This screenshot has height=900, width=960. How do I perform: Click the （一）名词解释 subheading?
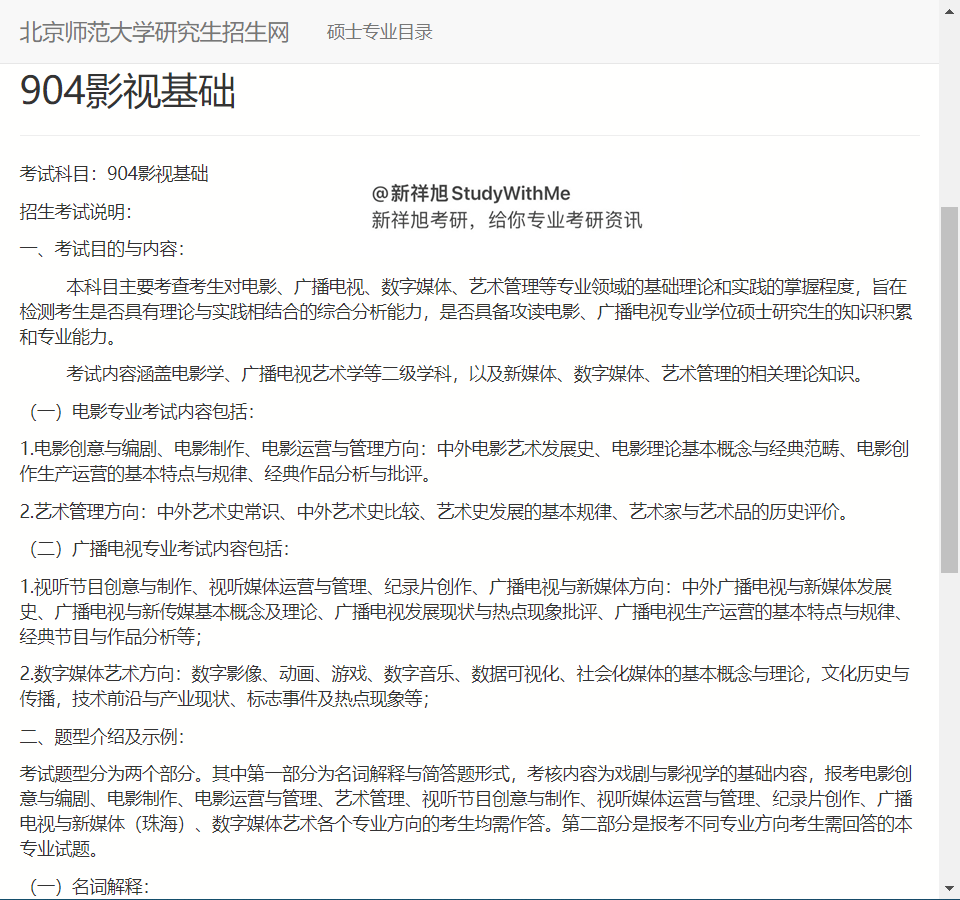[x=85, y=886]
